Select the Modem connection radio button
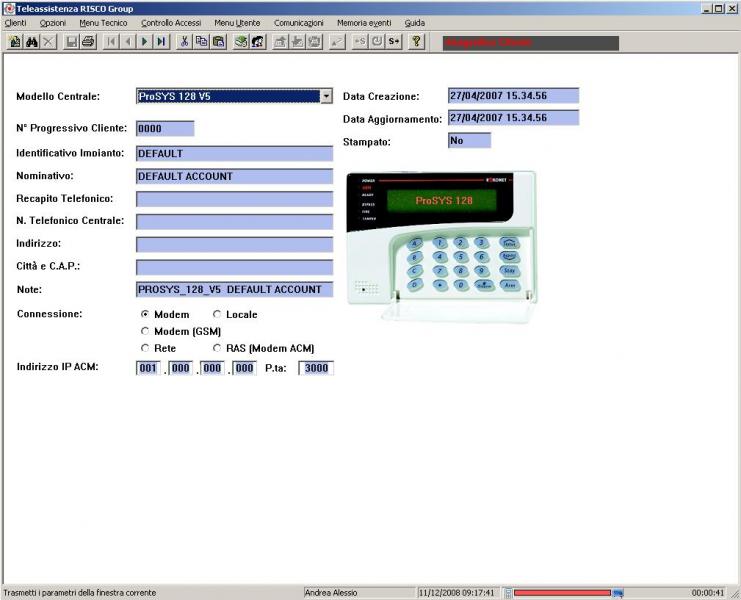 [x=145, y=314]
